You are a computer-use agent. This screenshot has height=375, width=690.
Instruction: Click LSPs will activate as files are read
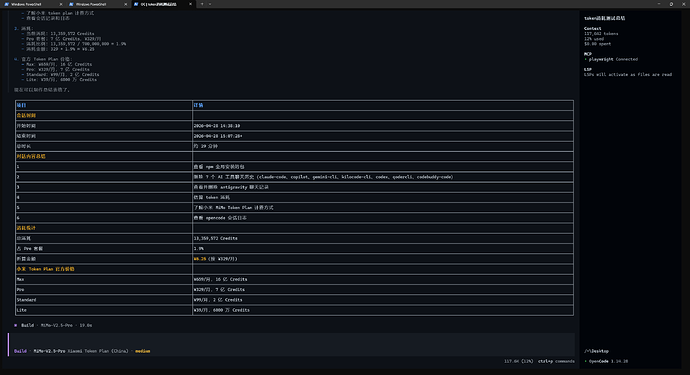(628, 75)
